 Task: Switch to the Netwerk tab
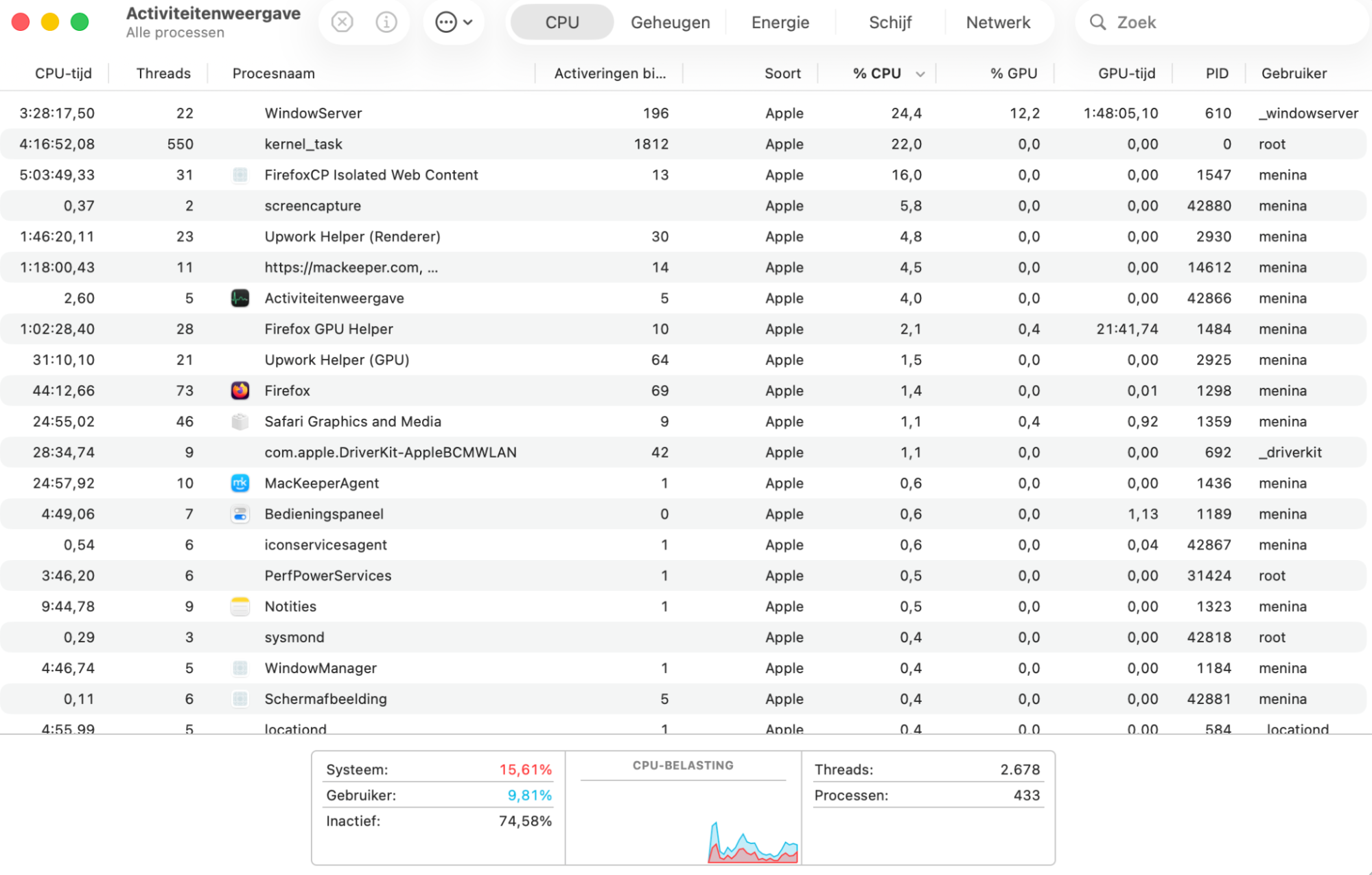998,22
